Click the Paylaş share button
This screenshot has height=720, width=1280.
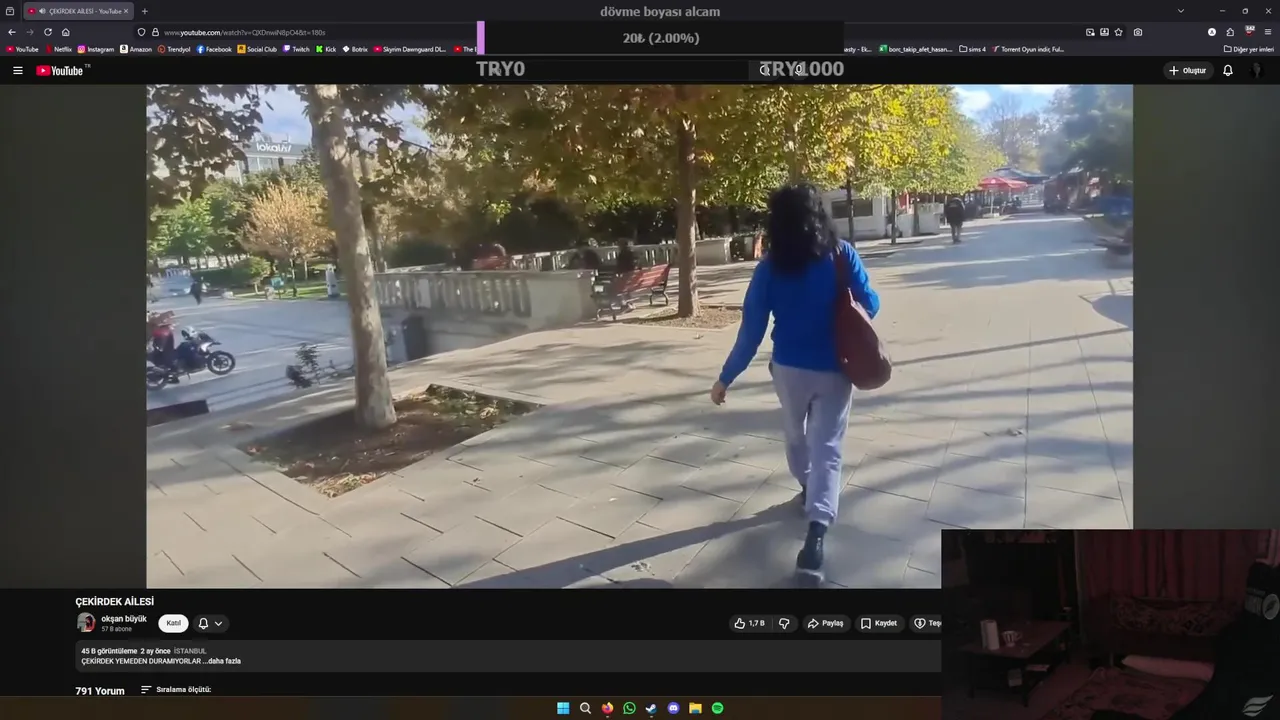point(826,623)
